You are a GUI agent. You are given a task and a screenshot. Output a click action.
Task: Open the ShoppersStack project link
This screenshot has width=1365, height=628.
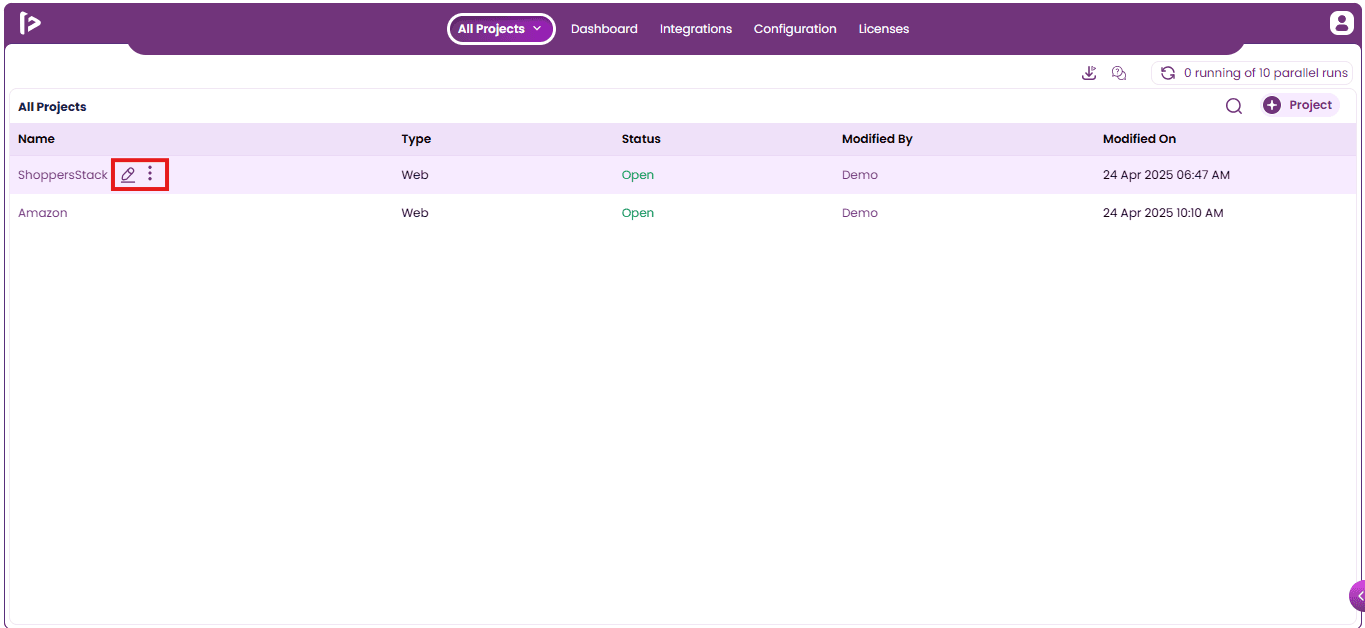63,175
